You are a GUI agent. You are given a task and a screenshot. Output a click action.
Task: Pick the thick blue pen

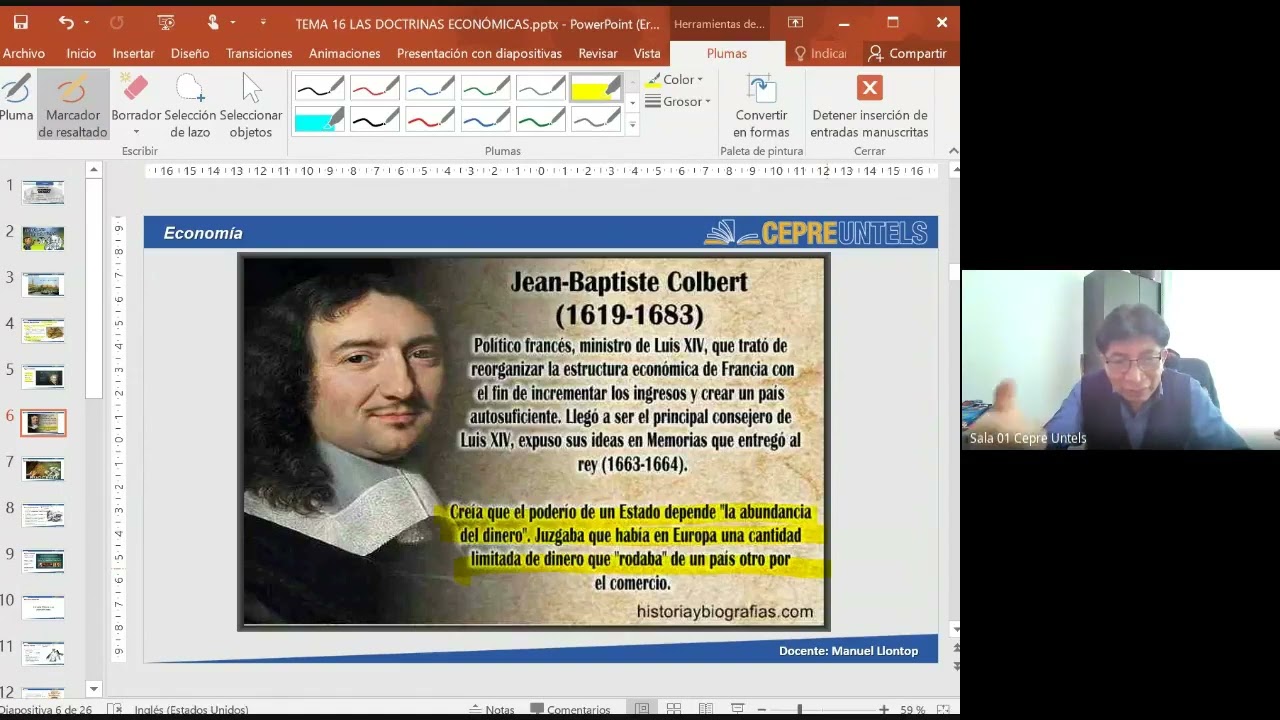[485, 120]
